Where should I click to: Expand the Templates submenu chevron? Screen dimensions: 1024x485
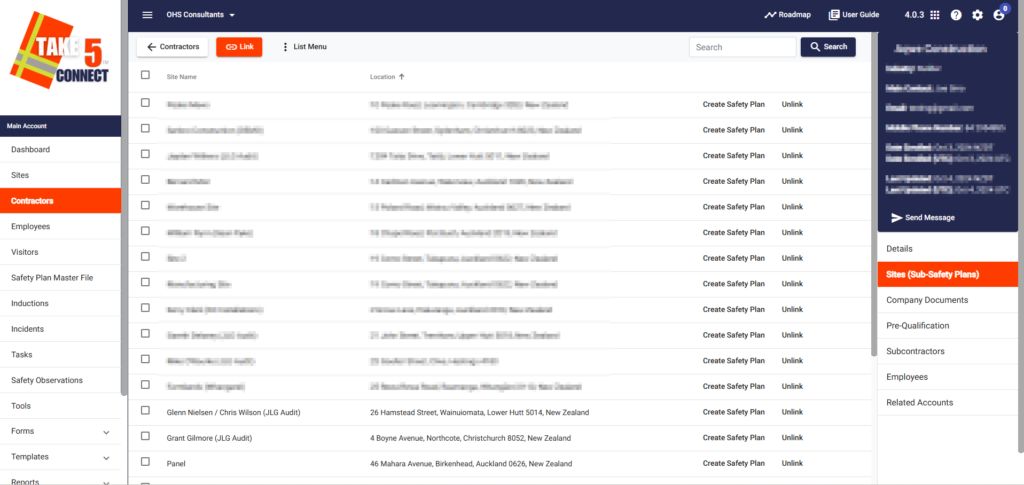coord(106,458)
